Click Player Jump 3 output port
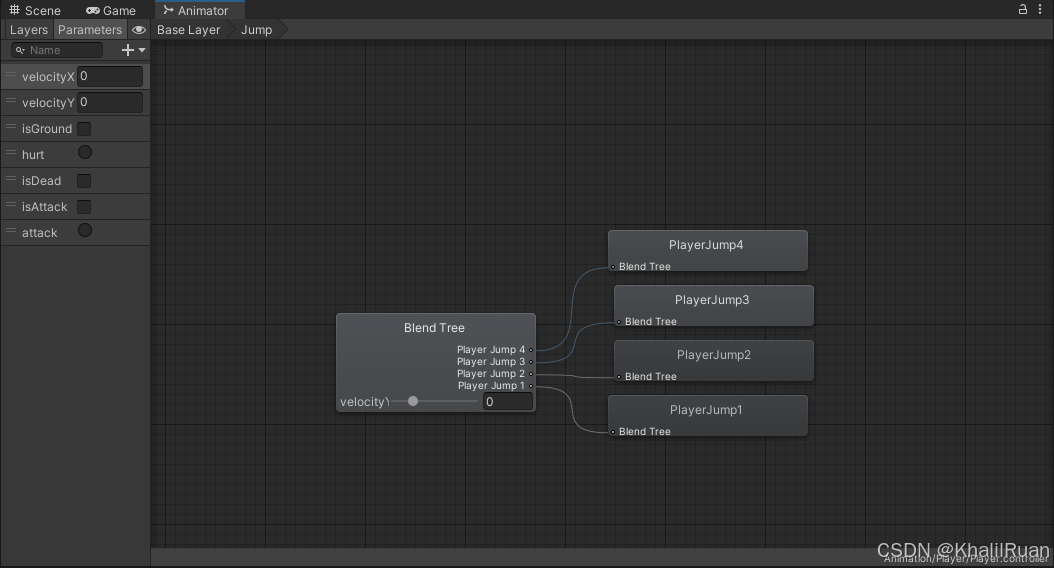This screenshot has width=1054, height=568. pyautogui.click(x=530, y=362)
